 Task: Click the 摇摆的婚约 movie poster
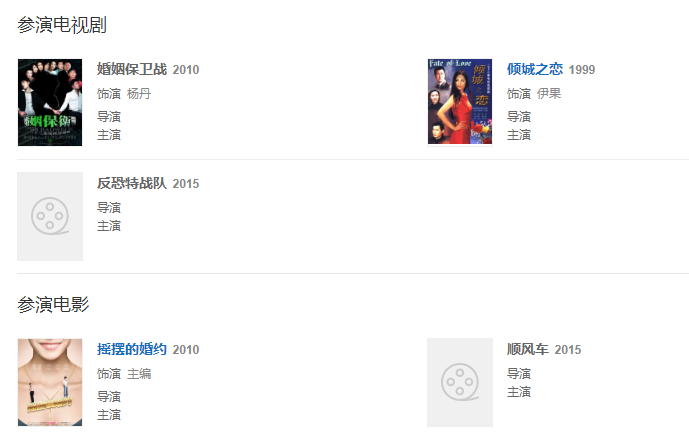click(50, 382)
